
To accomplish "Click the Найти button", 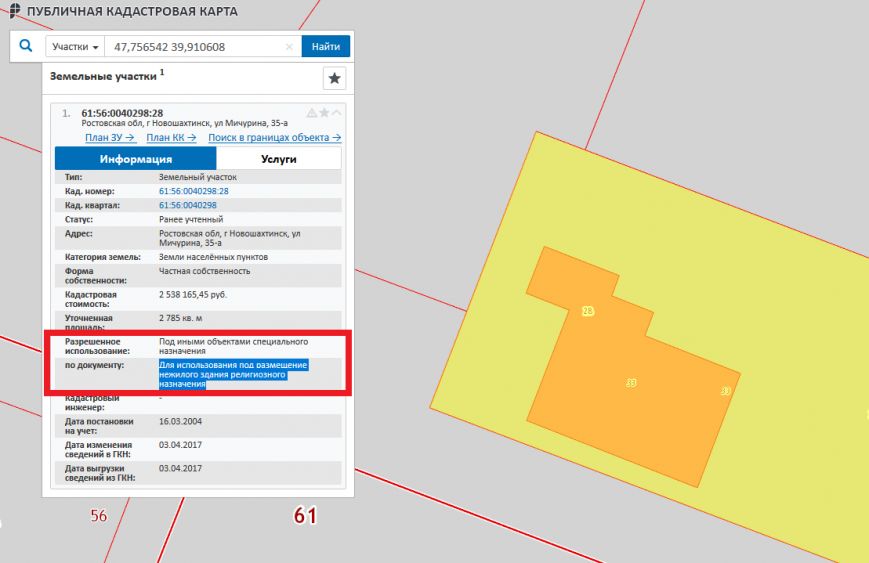I will (x=326, y=47).
